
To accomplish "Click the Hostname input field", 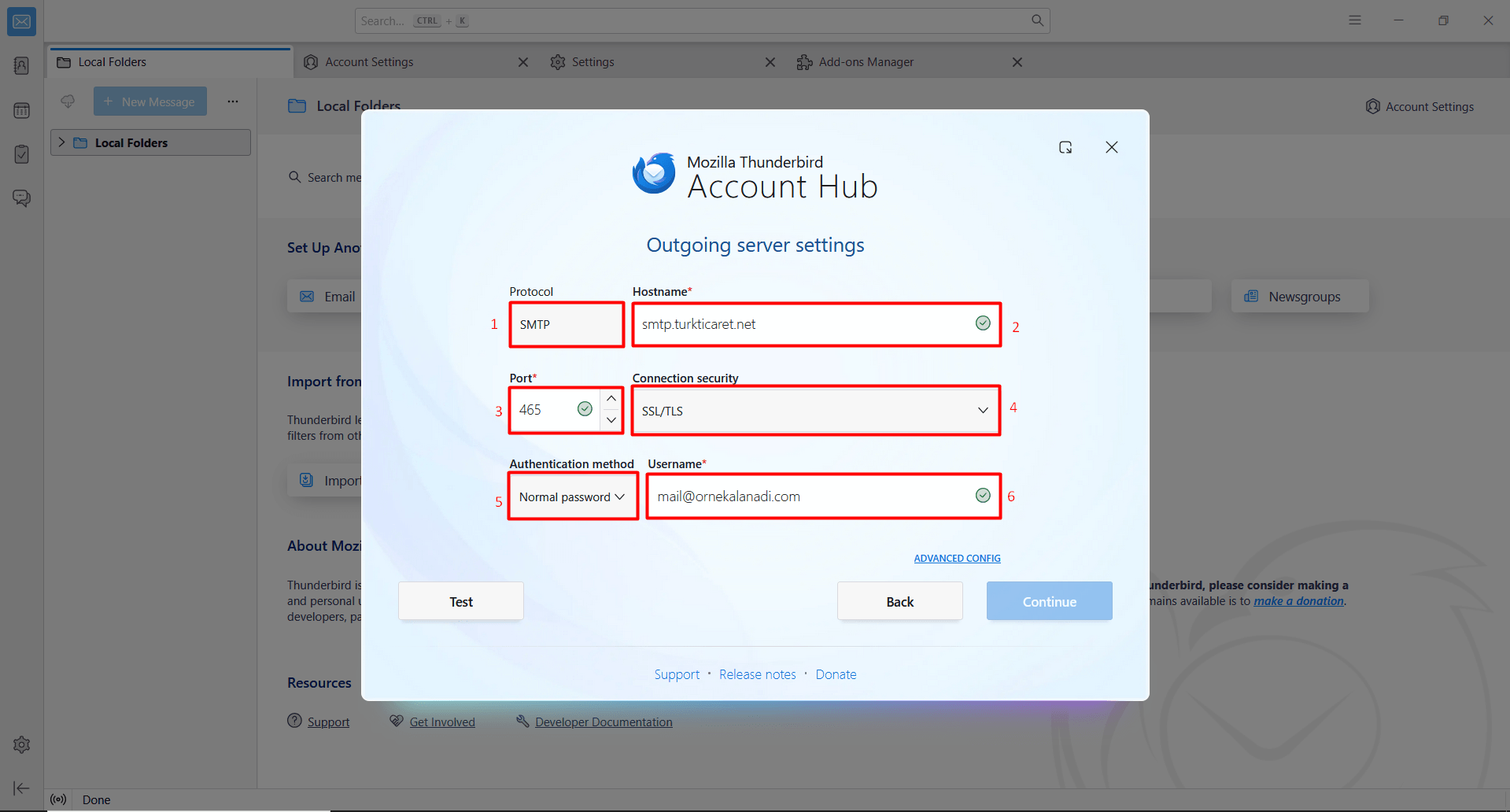I will coord(803,324).
